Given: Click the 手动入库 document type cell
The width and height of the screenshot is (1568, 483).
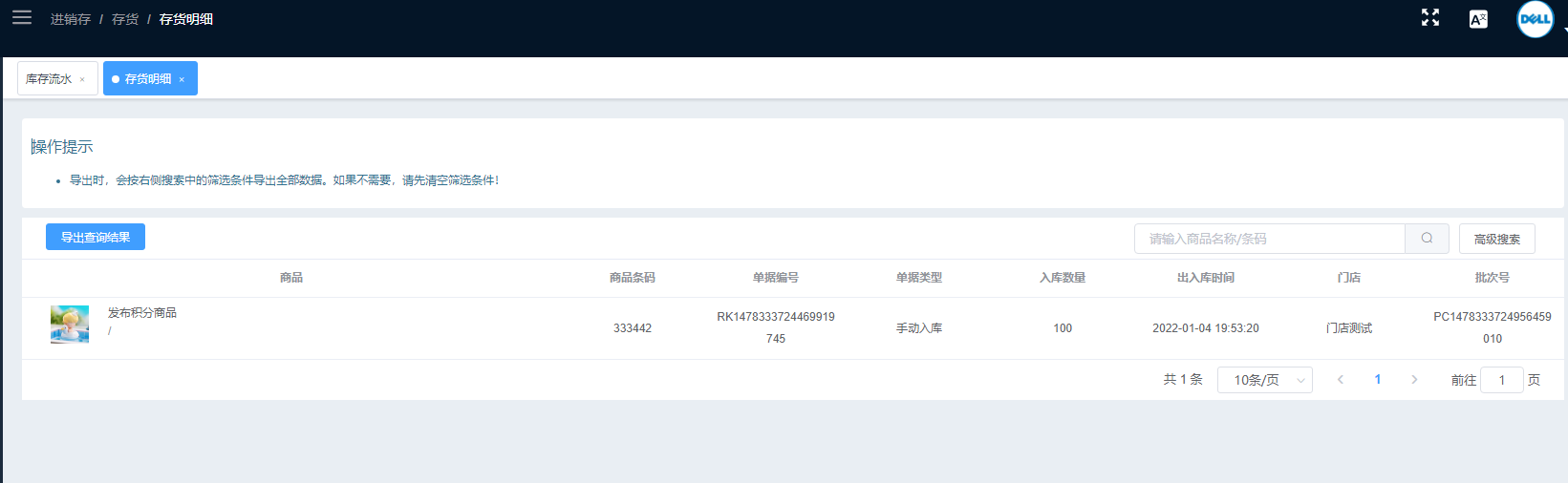Looking at the screenshot, I should (x=919, y=328).
